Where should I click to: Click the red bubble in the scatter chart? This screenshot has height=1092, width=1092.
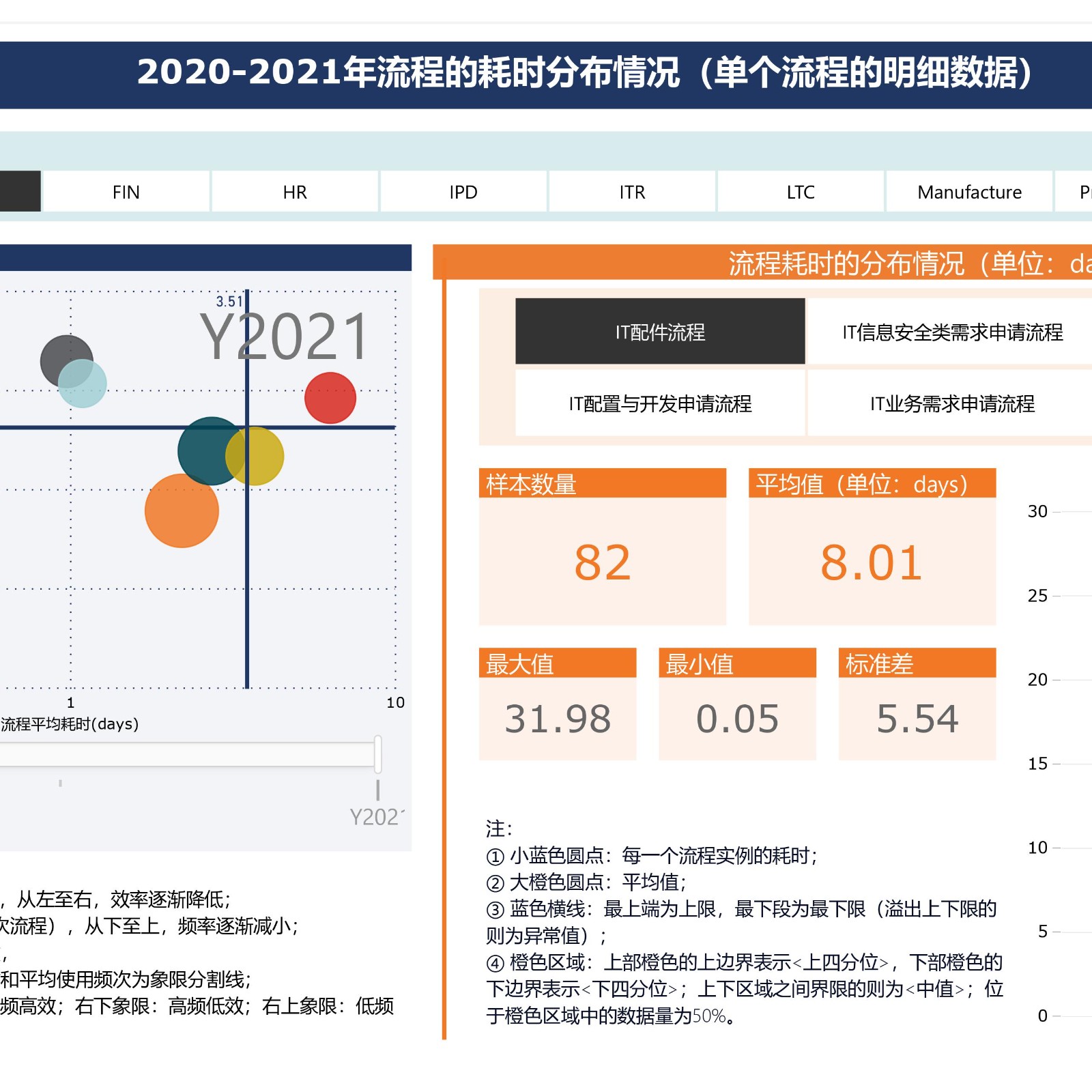click(x=330, y=398)
